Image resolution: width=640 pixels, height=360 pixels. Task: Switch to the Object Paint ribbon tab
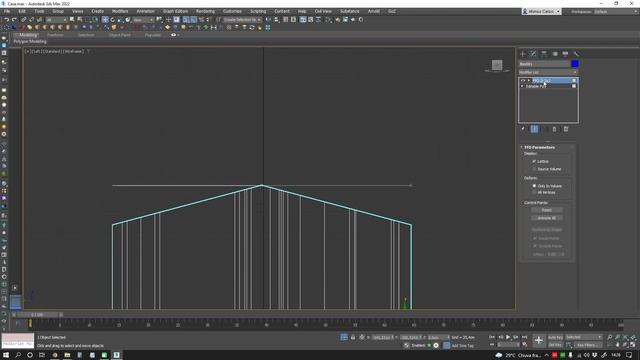[120, 35]
